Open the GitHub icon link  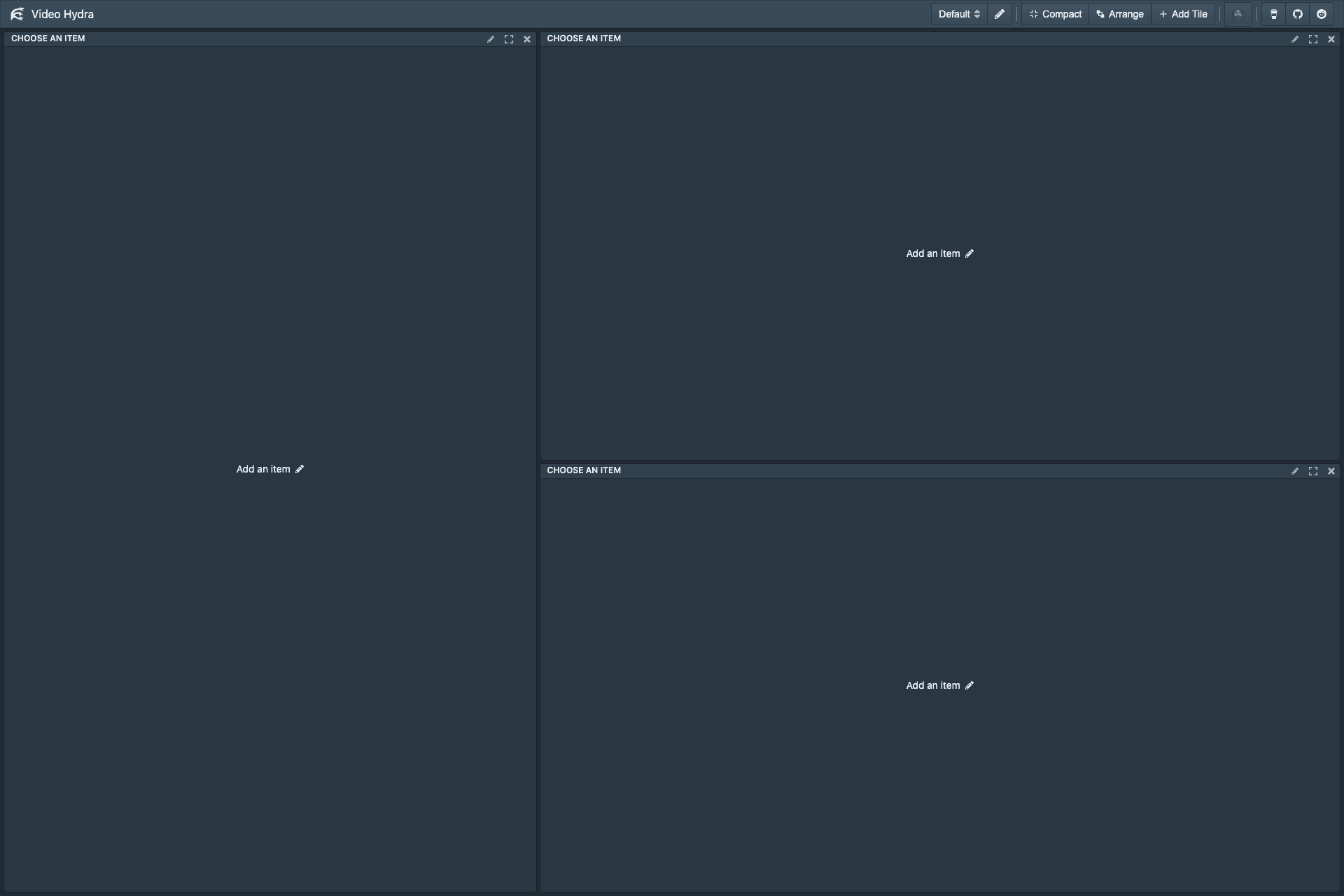1298,14
